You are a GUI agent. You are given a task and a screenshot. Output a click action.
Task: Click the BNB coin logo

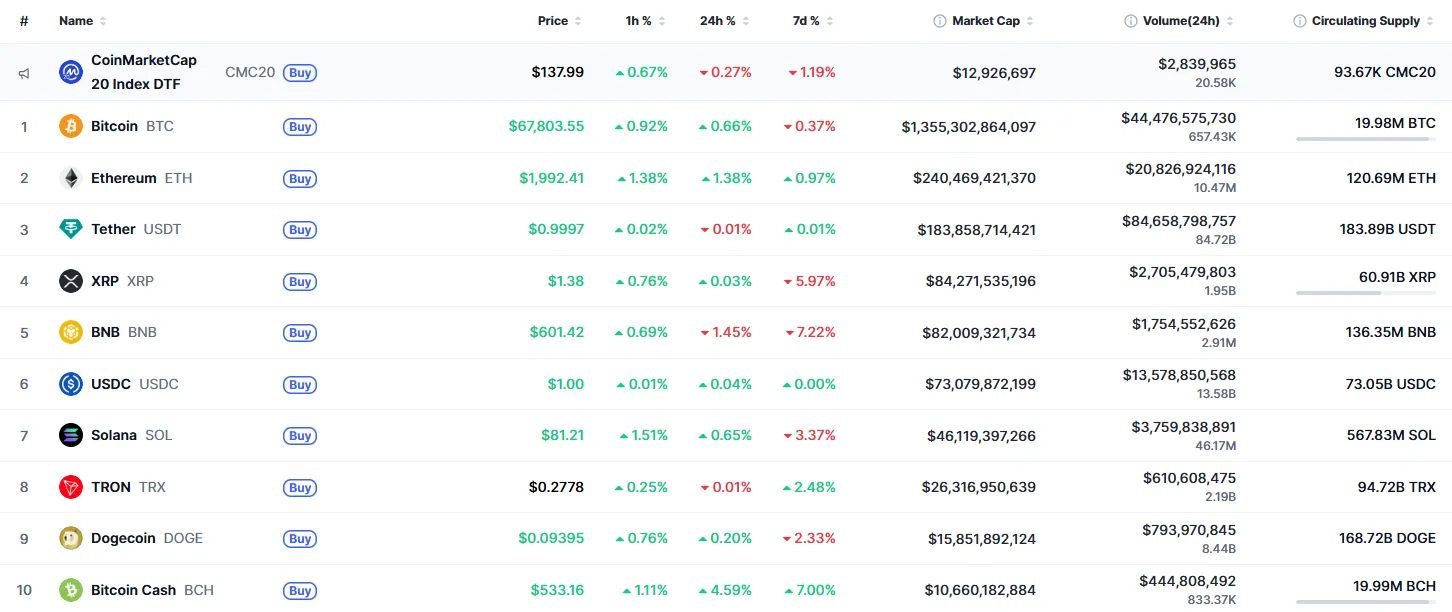click(x=69, y=332)
